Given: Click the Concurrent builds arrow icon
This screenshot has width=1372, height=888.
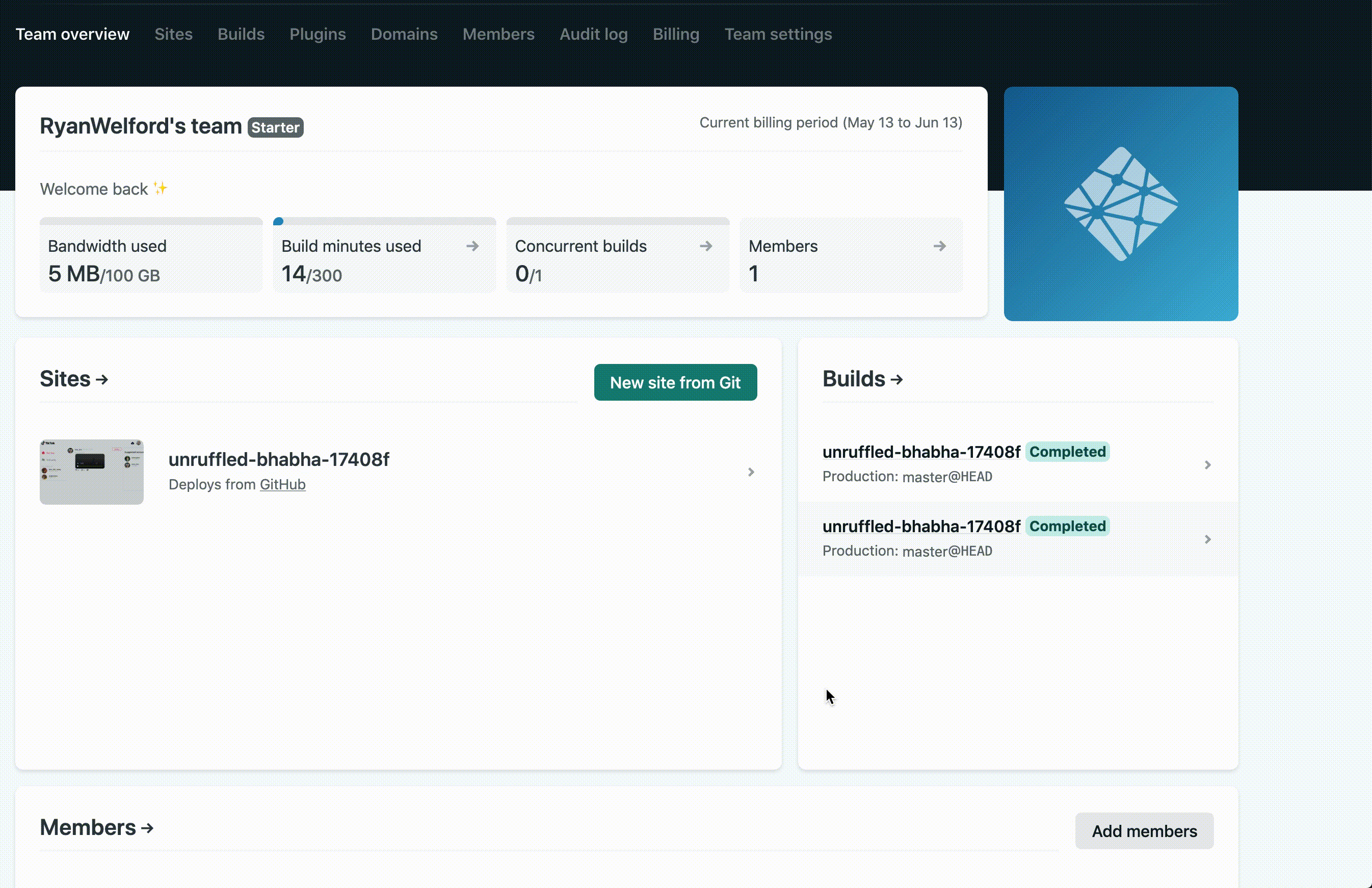Looking at the screenshot, I should point(705,246).
